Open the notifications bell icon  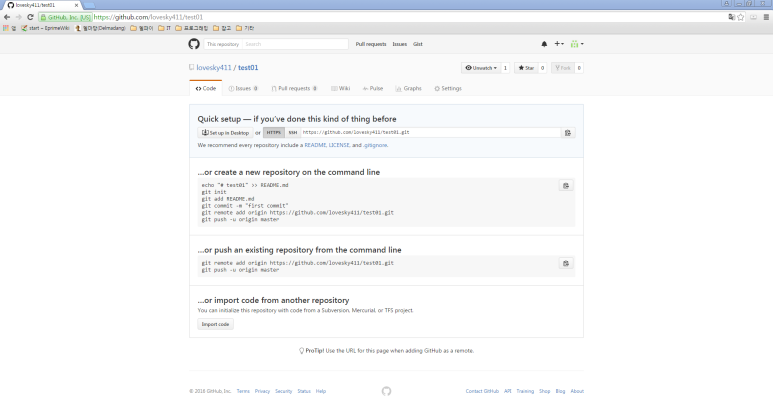pyautogui.click(x=544, y=44)
